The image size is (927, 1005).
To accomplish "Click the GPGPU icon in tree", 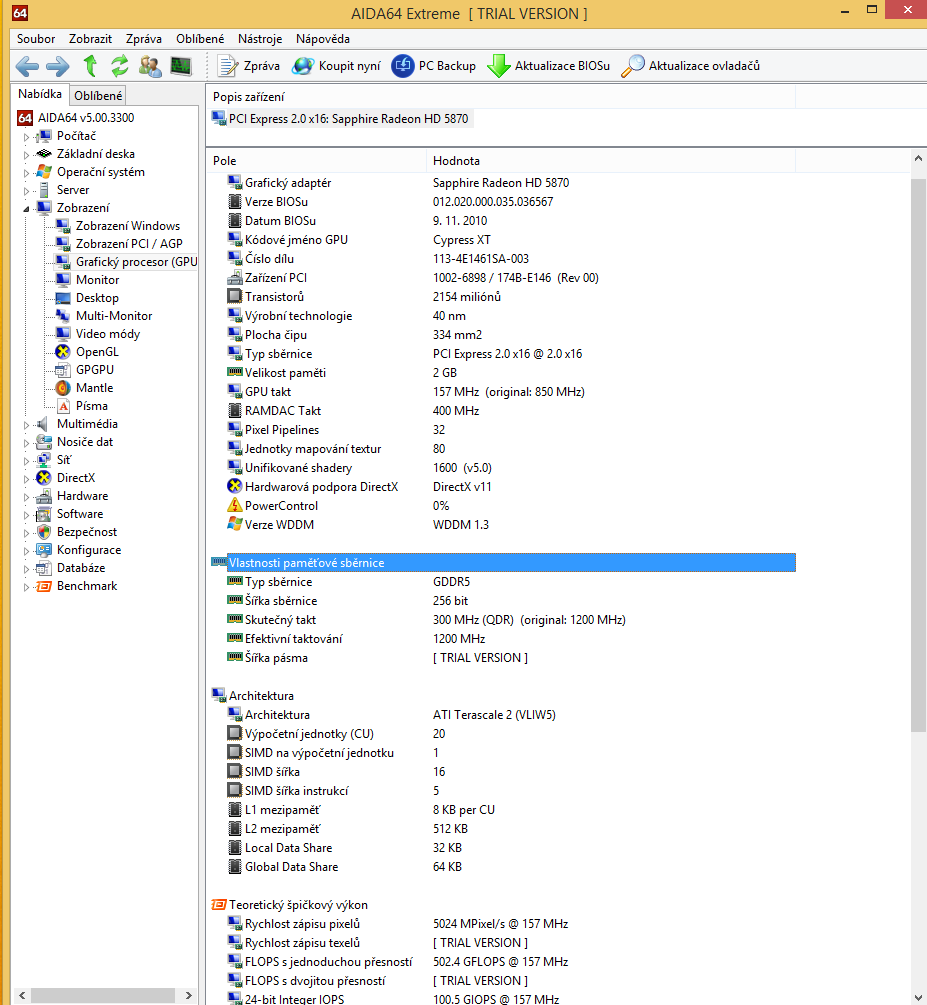I will point(62,370).
